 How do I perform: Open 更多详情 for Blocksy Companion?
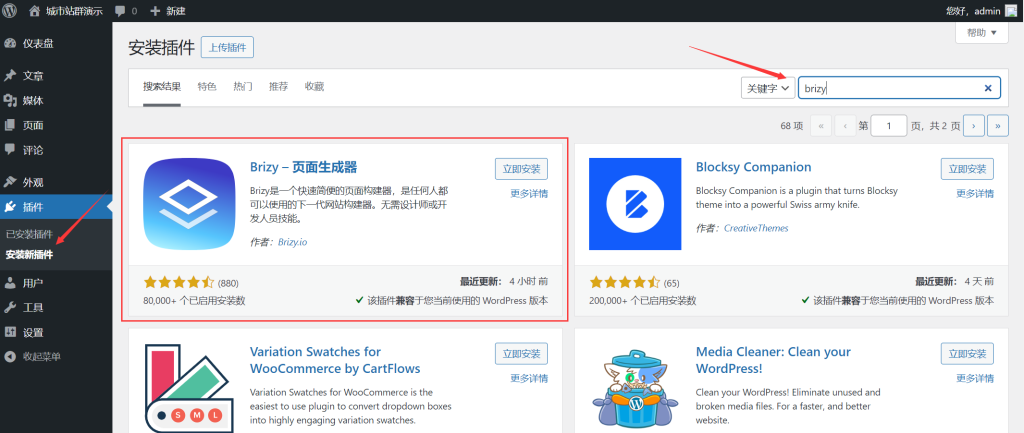coord(975,193)
